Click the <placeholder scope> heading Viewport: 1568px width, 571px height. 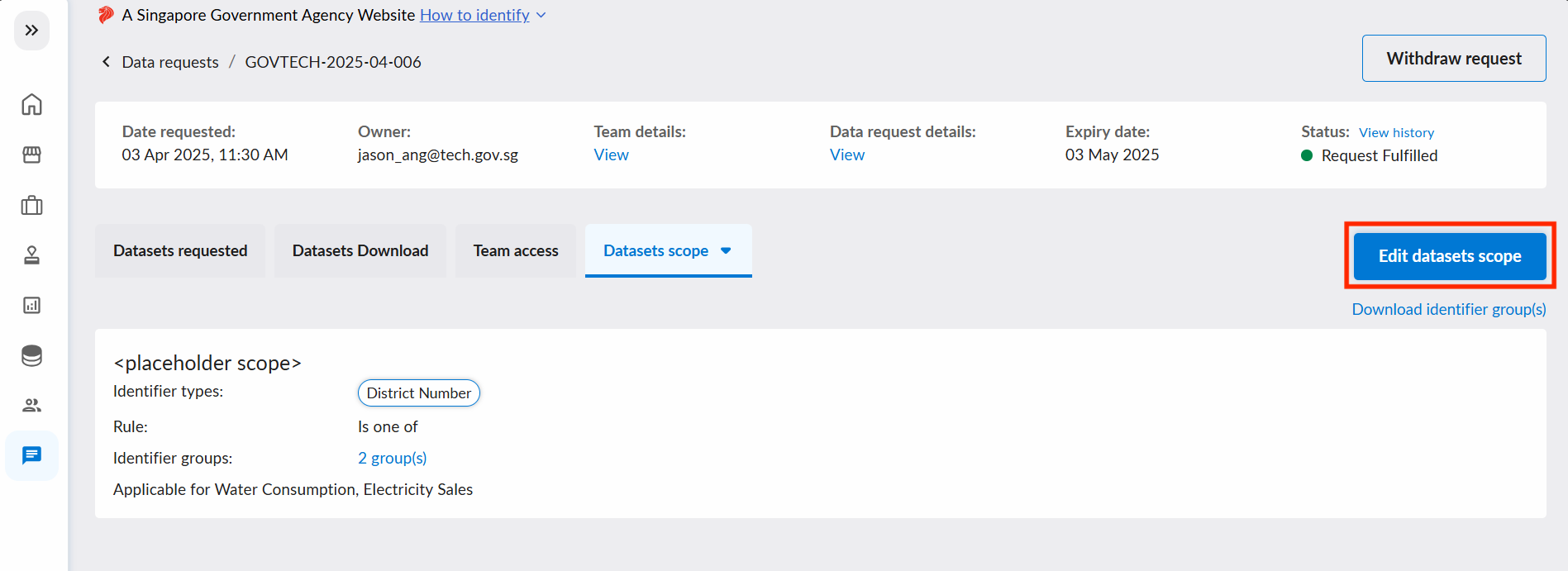tap(207, 363)
